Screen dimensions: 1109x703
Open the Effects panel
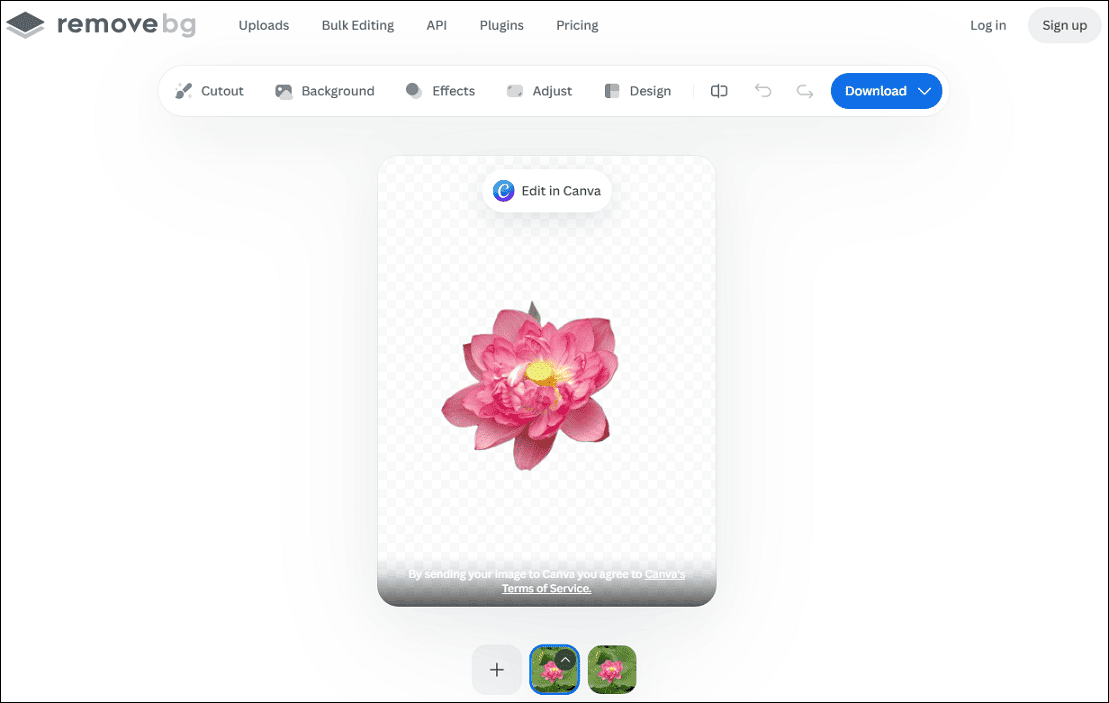click(440, 91)
